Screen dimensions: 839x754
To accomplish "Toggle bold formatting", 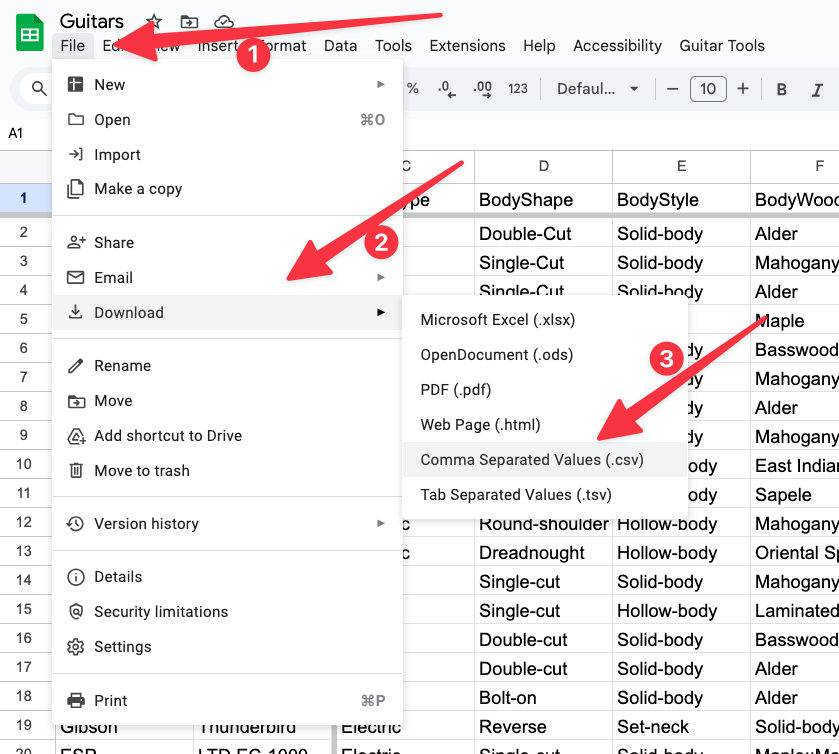I will [x=780, y=88].
